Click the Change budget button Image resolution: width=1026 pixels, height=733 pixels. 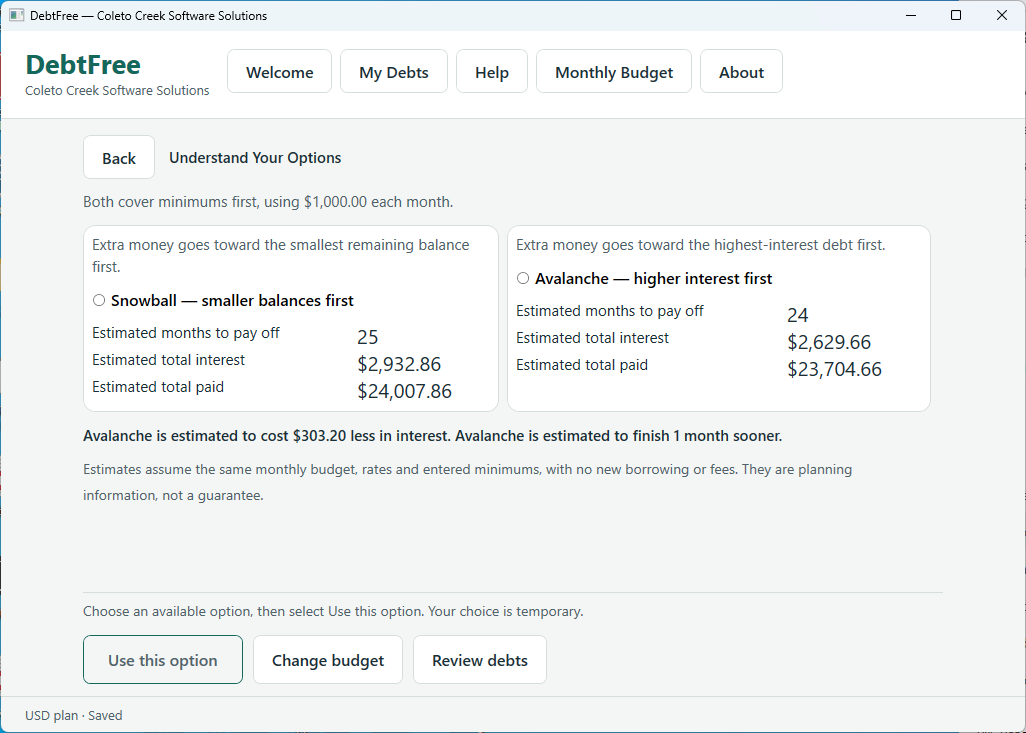click(x=328, y=660)
